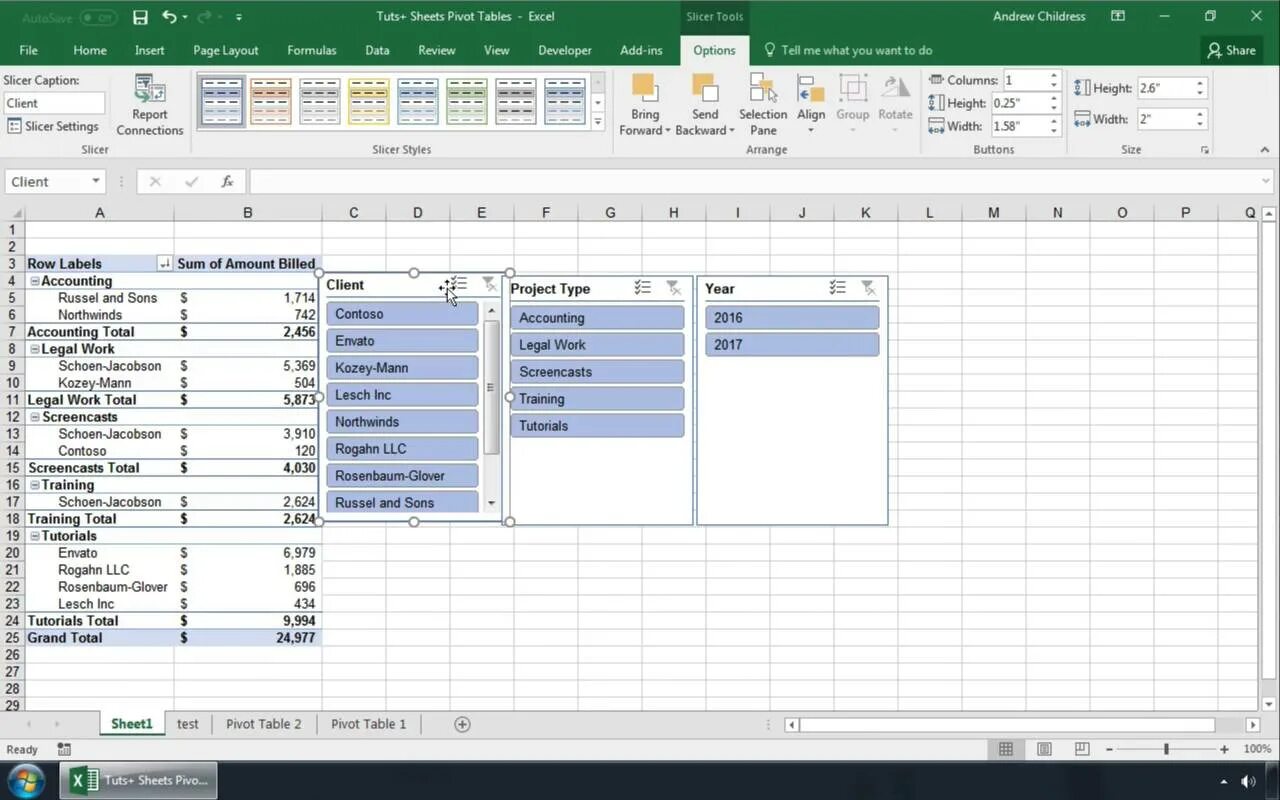Switch to the Data tab
The image size is (1280, 800).
(x=377, y=50)
